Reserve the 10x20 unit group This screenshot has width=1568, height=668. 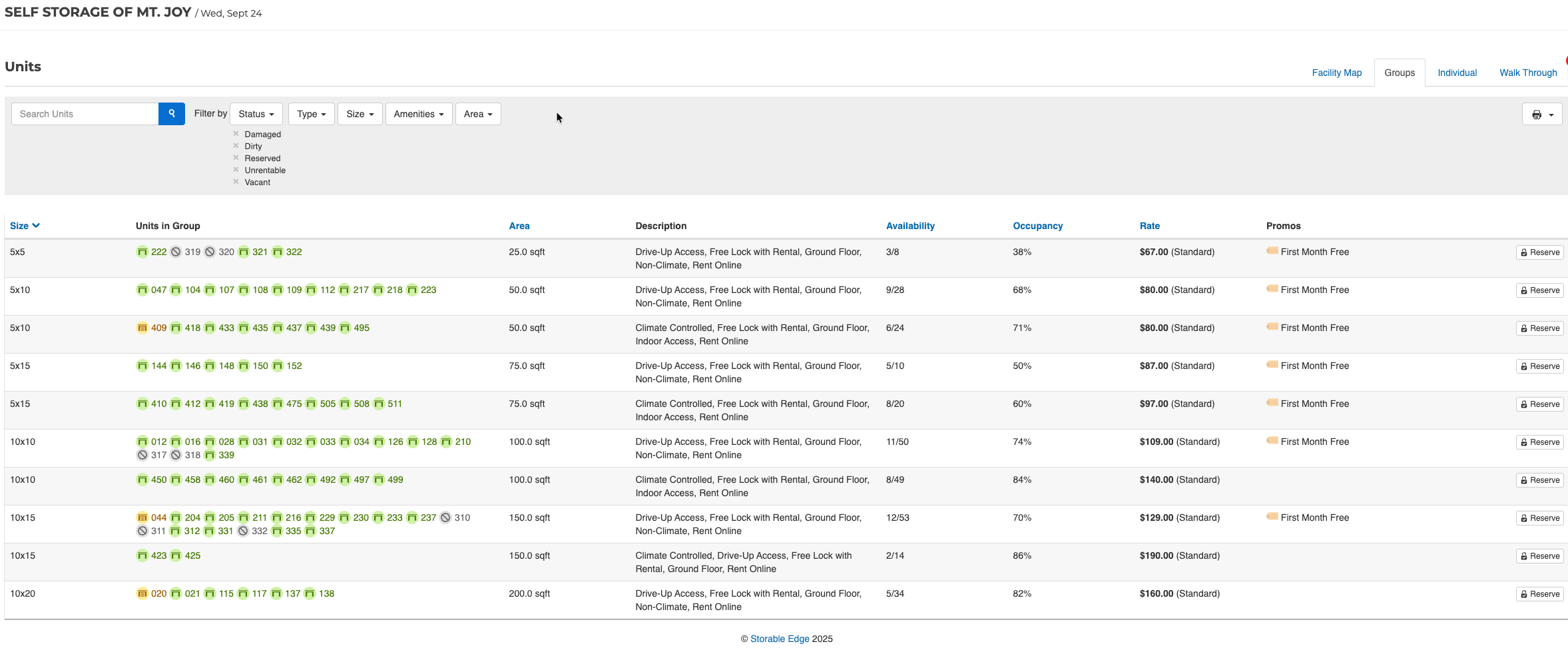1540,594
